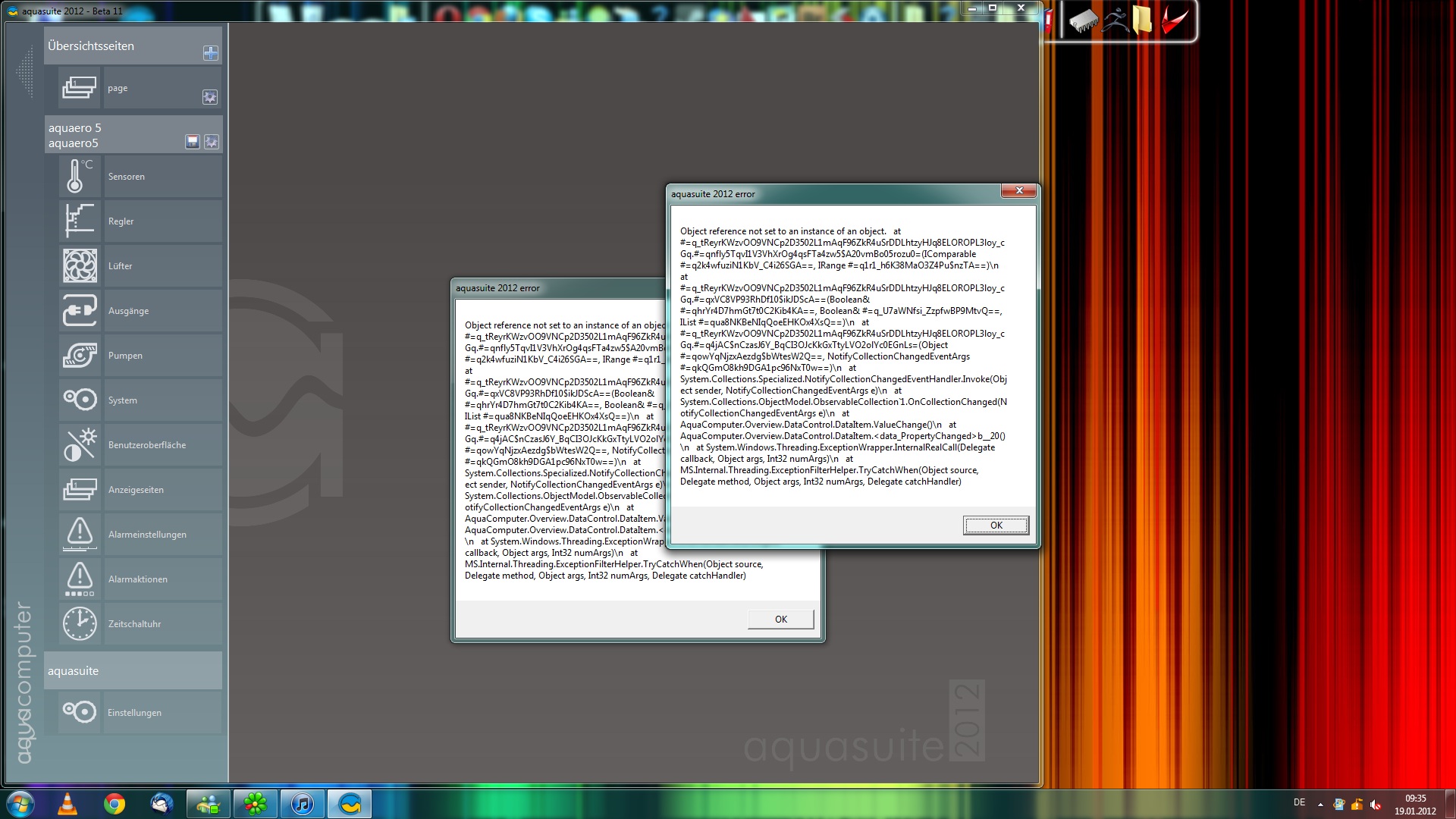This screenshot has width=1456, height=819.
Task: Select the Ausgänge plug icon
Action: (80, 311)
